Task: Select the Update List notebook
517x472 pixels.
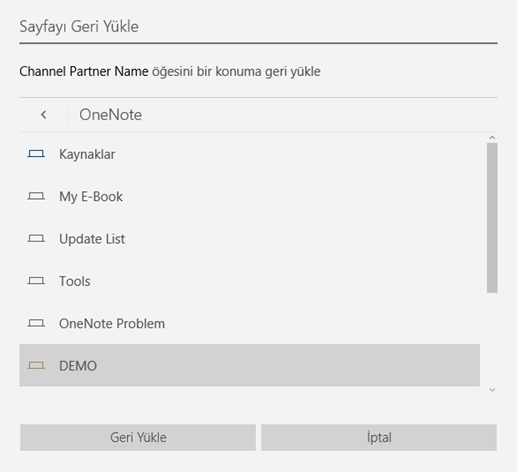Action: click(x=250, y=239)
